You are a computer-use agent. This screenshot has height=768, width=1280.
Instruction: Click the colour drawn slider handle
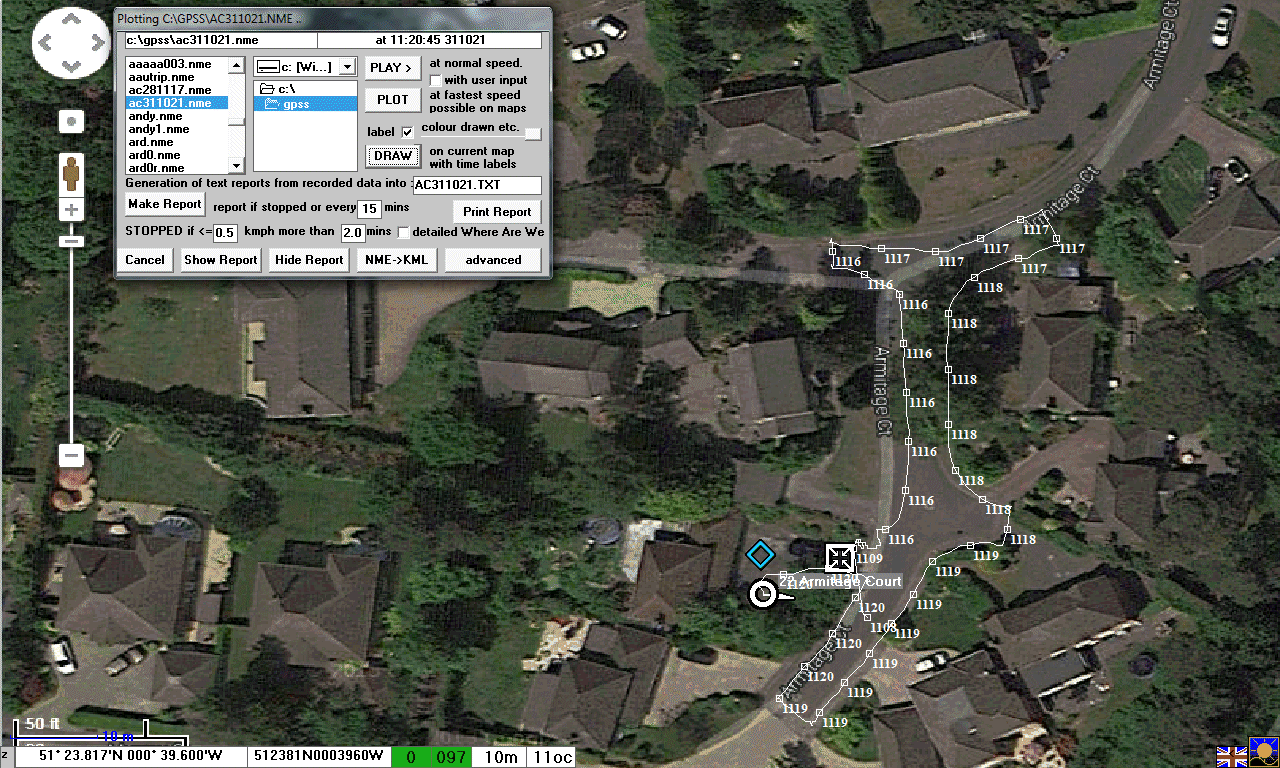click(533, 134)
